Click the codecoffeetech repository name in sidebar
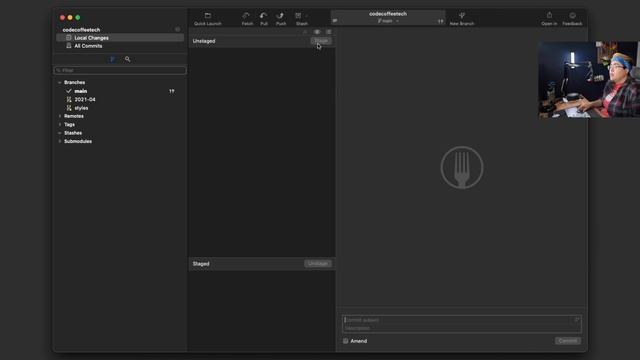Image resolution: width=640 pixels, height=360 pixels. [x=81, y=30]
